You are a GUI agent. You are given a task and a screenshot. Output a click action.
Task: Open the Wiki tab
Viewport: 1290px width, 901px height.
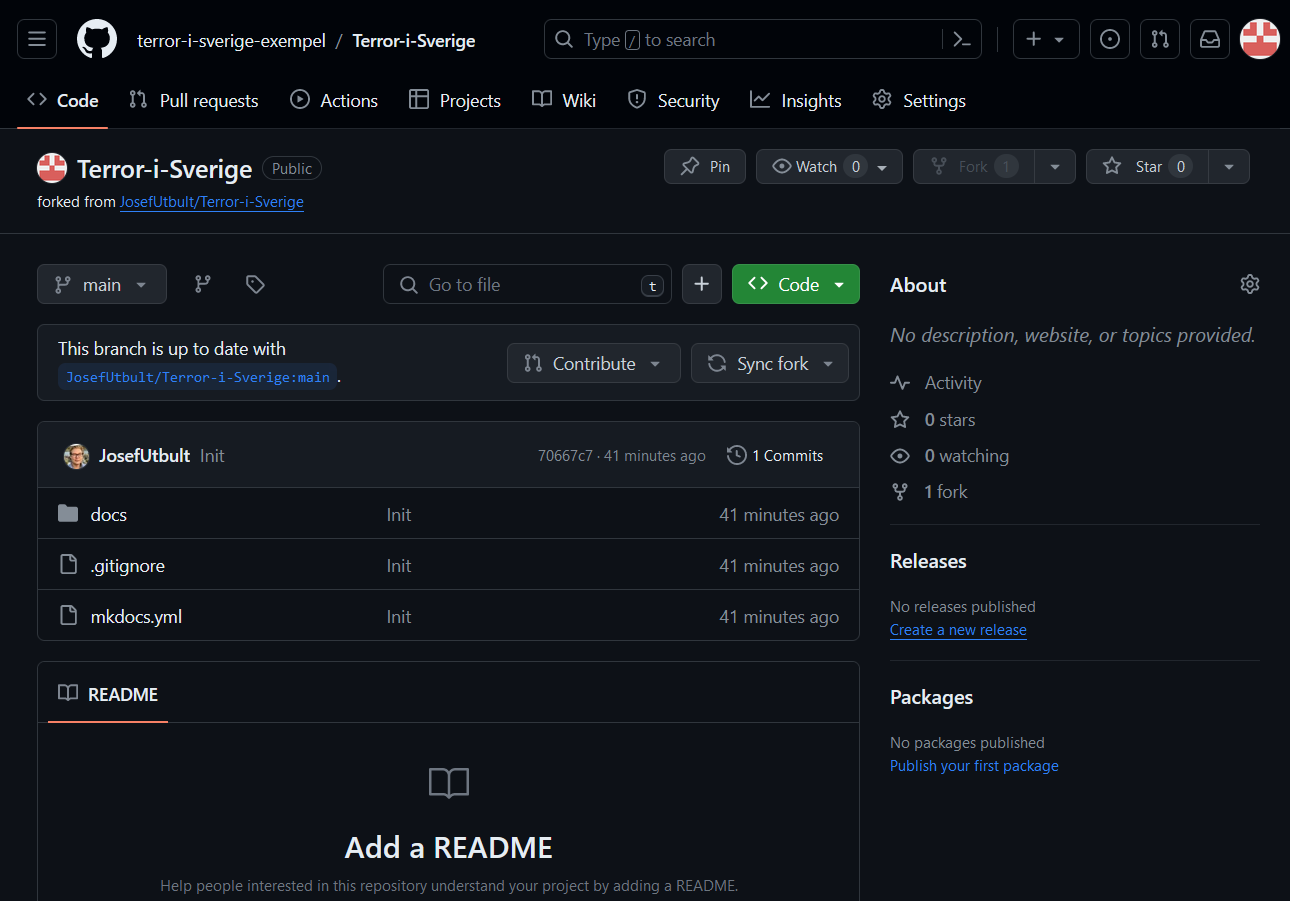[x=564, y=100]
